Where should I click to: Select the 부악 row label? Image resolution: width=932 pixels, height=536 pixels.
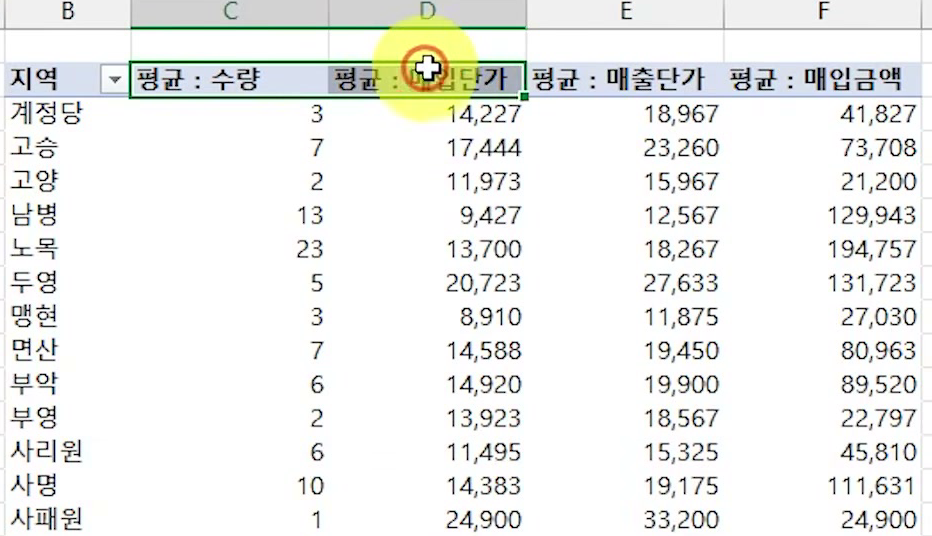click(x=68, y=384)
